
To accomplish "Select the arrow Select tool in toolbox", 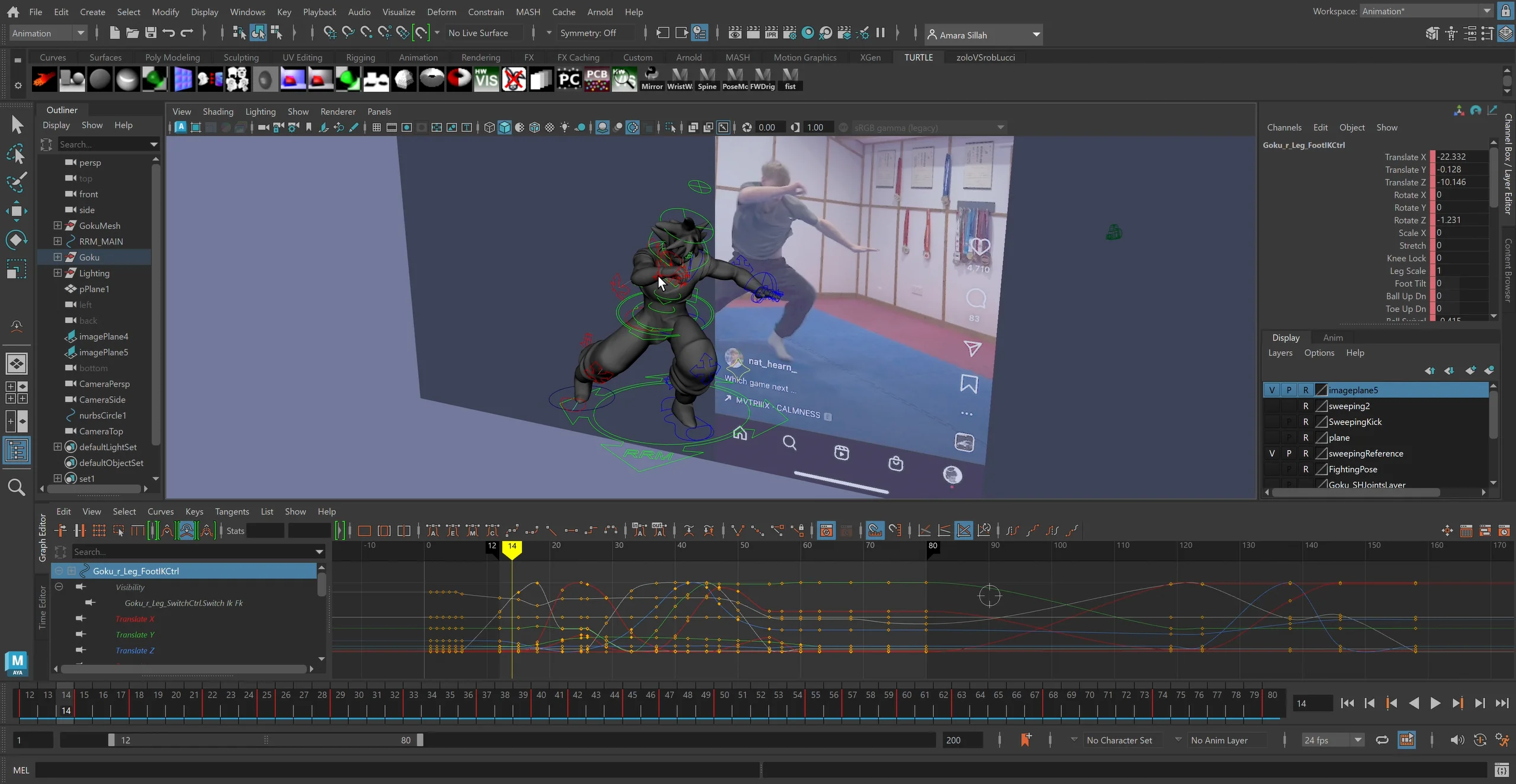I will (17, 124).
